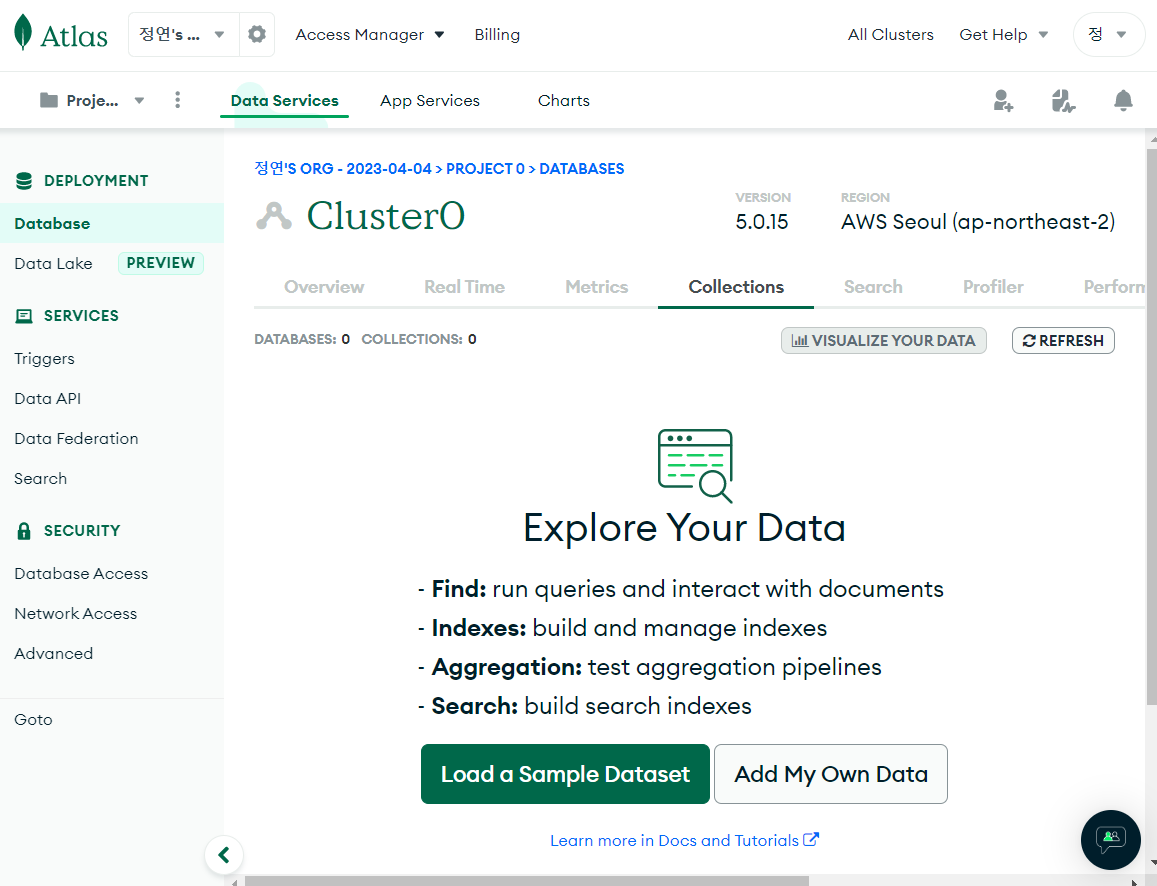
Task: Select Database in the sidebar
Action: (112, 224)
